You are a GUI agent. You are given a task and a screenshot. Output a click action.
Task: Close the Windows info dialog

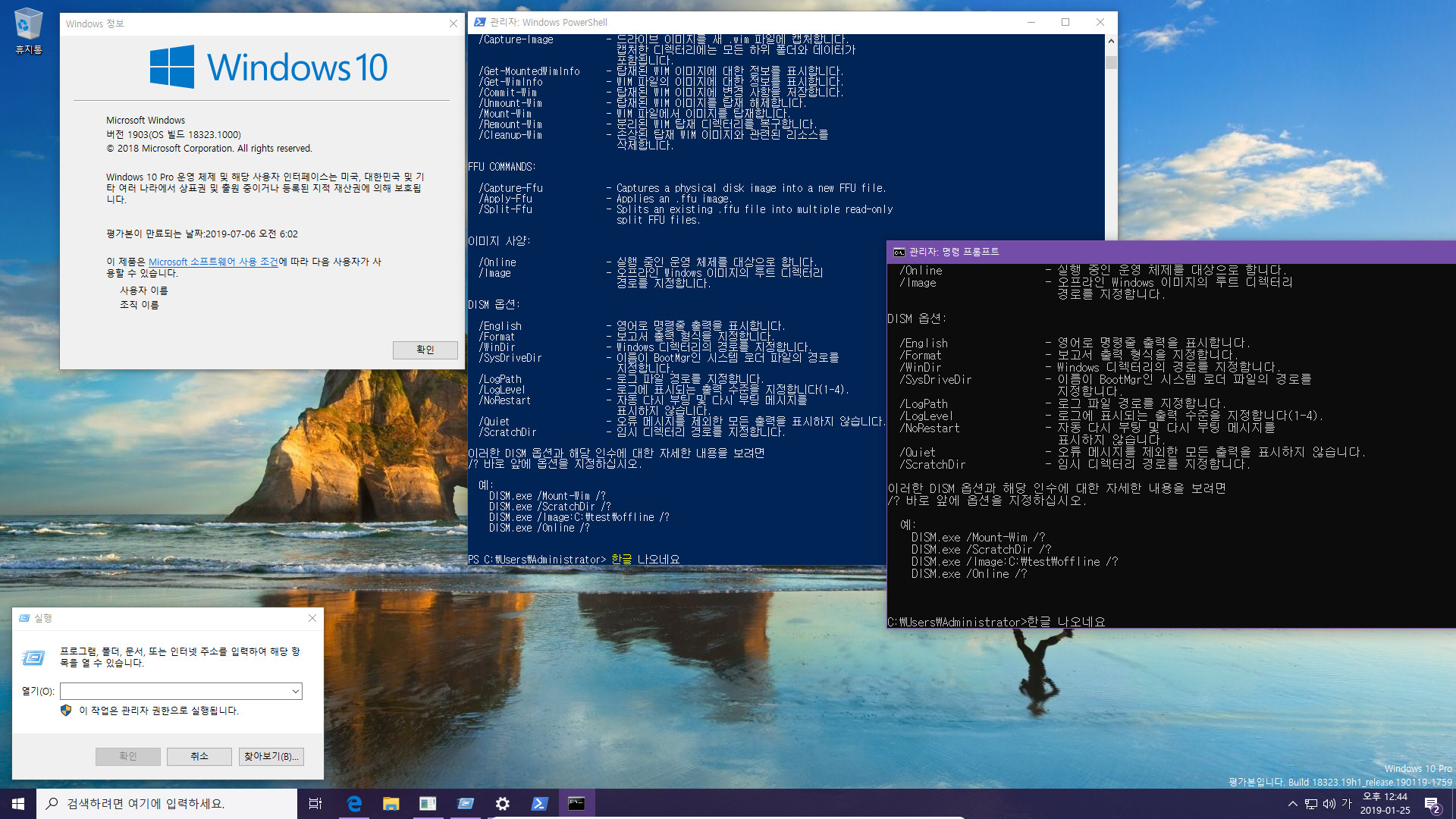[453, 24]
